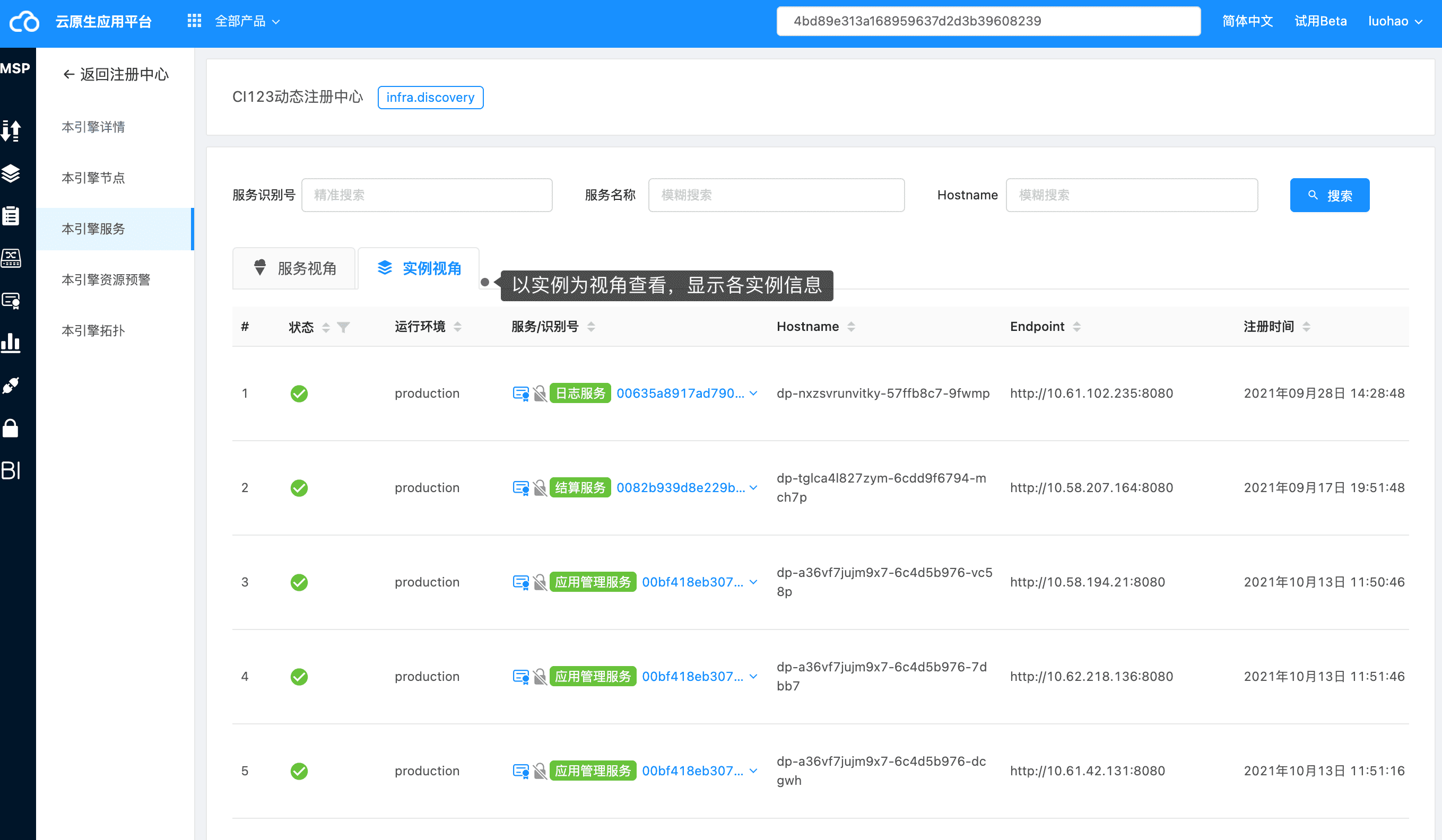1442x840 pixels.
Task: Click endpoint http://10.61.102.235:8080
Action: 1091,393
